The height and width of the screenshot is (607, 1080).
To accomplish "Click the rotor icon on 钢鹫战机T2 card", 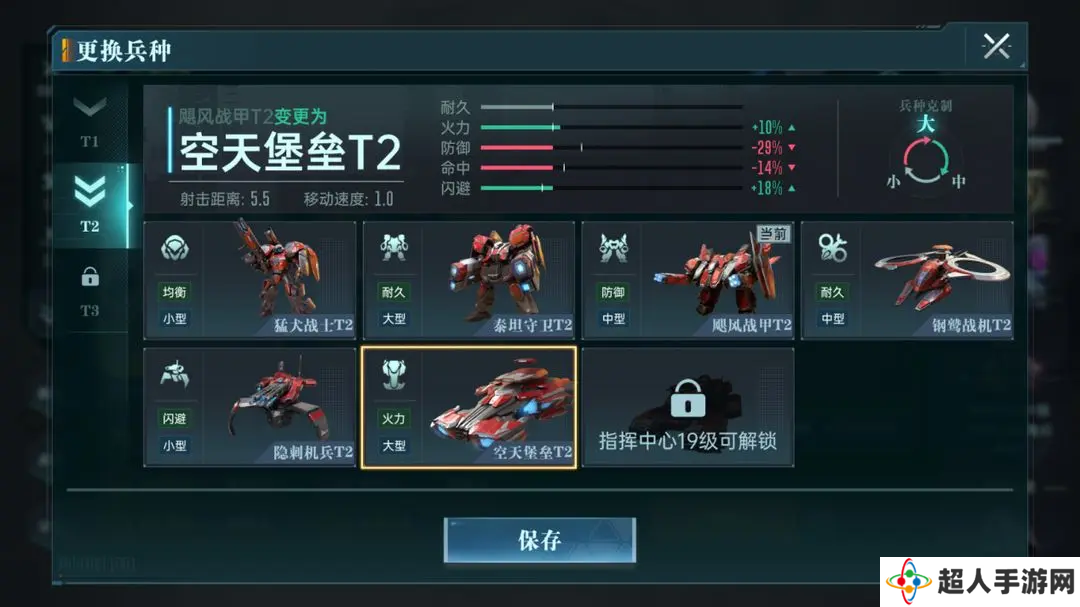I will (832, 248).
